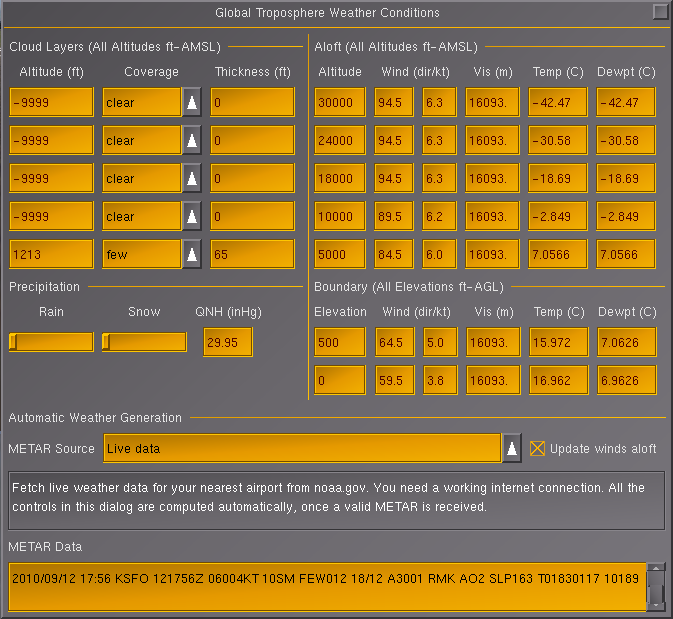673x619 pixels.
Task: Click the aloft altitude field 10000
Action: (x=340, y=216)
